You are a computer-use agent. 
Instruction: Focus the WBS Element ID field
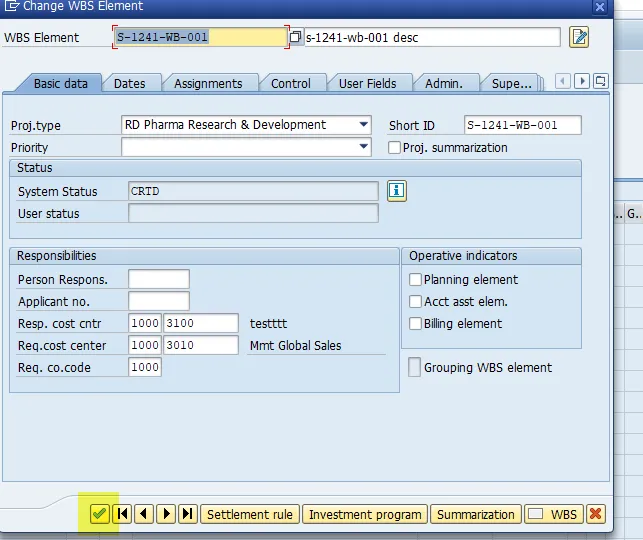pos(201,37)
